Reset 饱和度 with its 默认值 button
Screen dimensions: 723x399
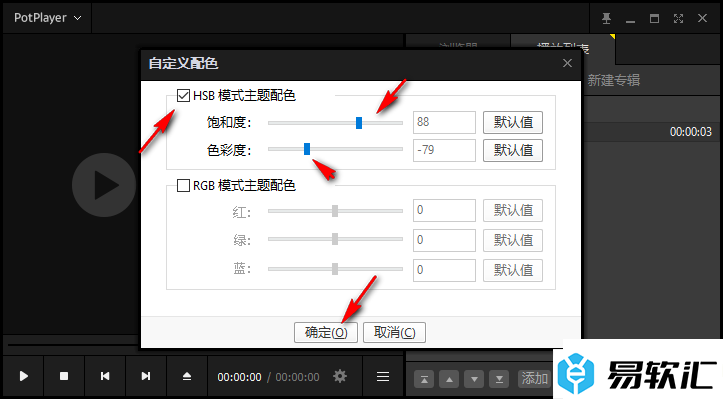(x=513, y=122)
